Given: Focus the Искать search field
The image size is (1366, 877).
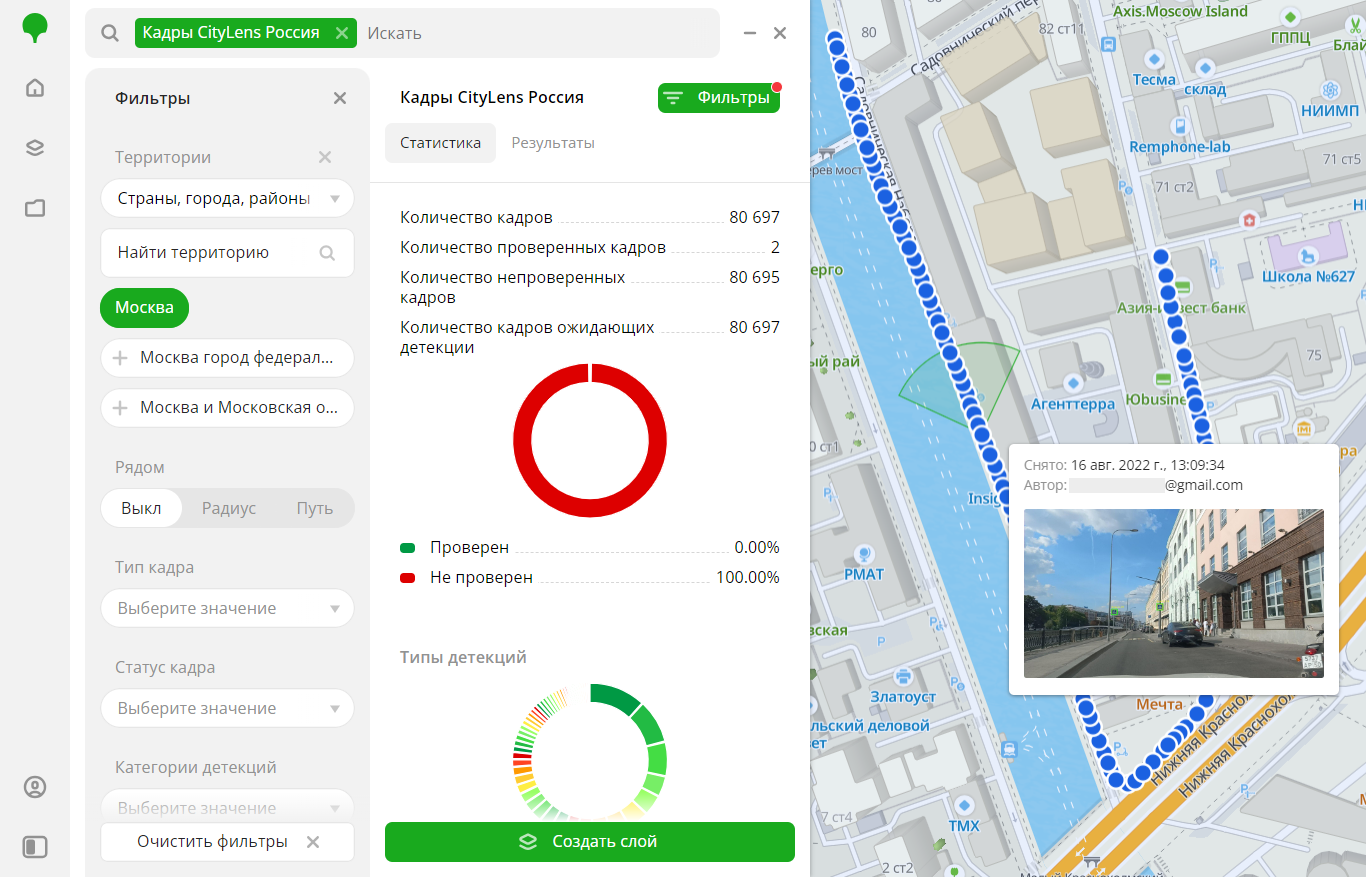Looking at the screenshot, I should point(536,33).
